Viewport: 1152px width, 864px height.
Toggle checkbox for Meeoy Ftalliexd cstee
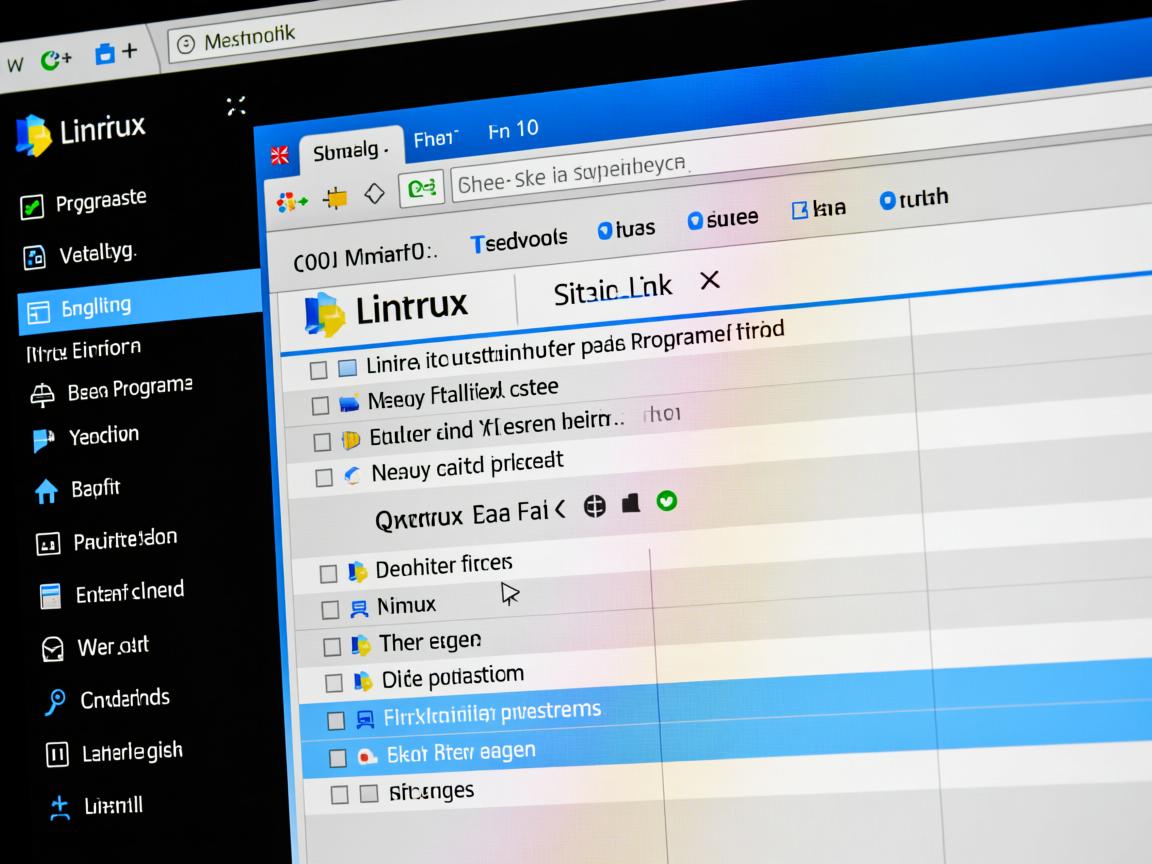[x=320, y=405]
